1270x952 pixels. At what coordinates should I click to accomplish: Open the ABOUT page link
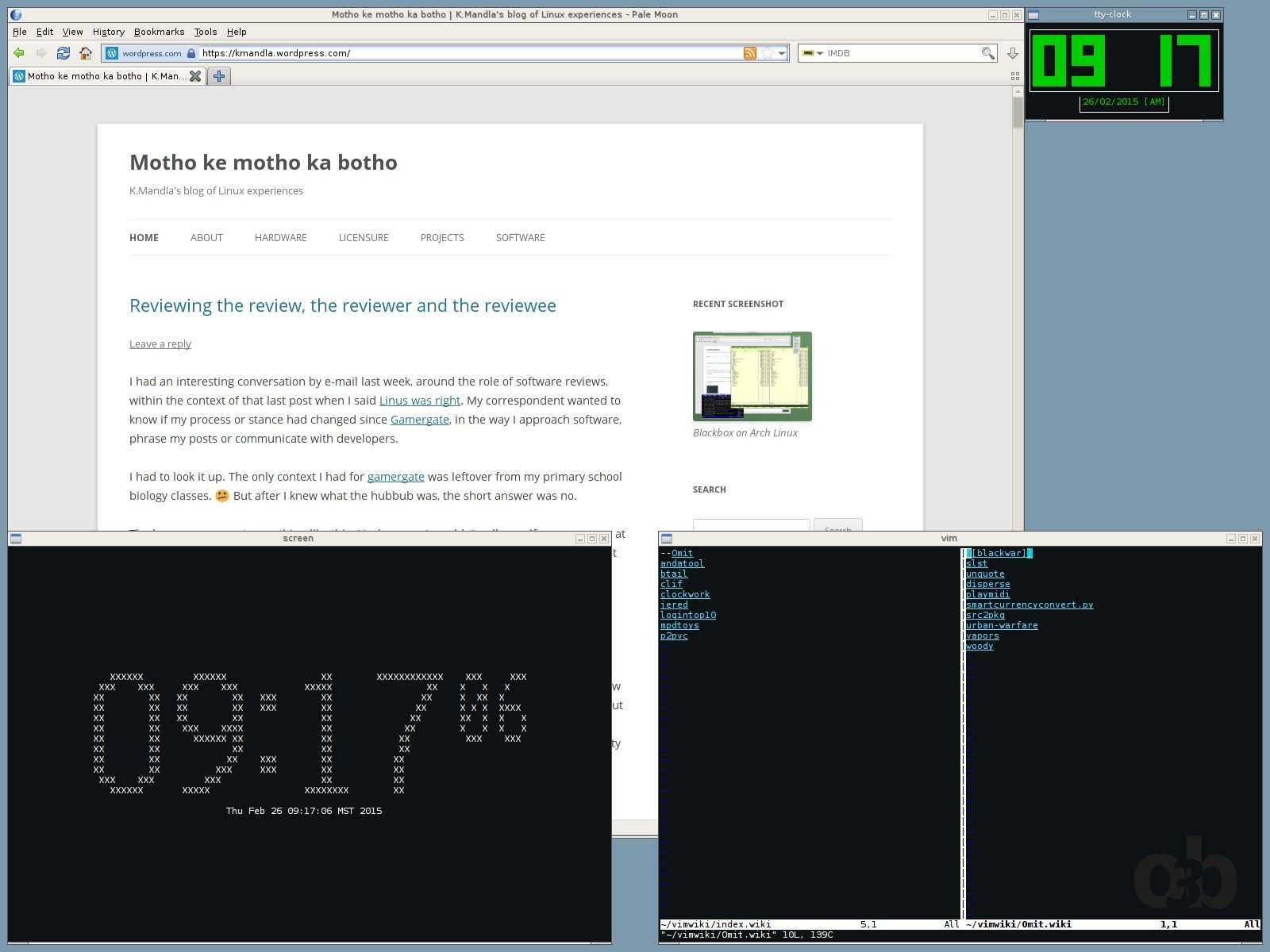point(206,238)
